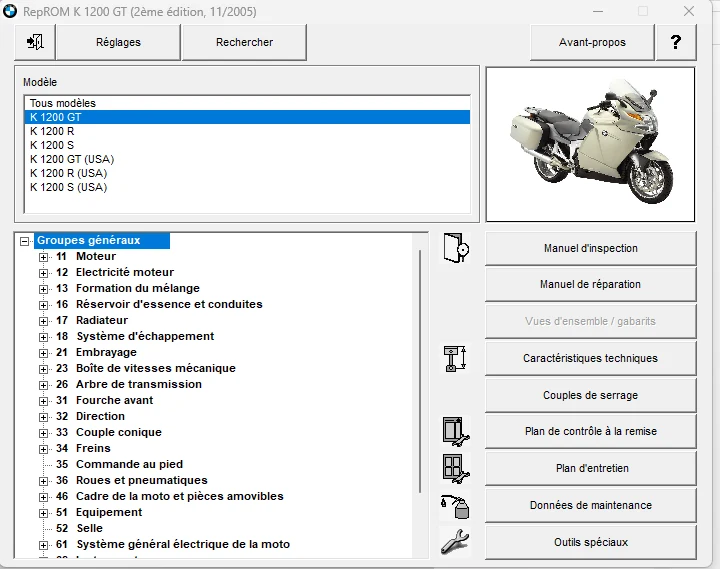
Task: Click the pre-delivery check wrench icon
Action: (x=456, y=431)
